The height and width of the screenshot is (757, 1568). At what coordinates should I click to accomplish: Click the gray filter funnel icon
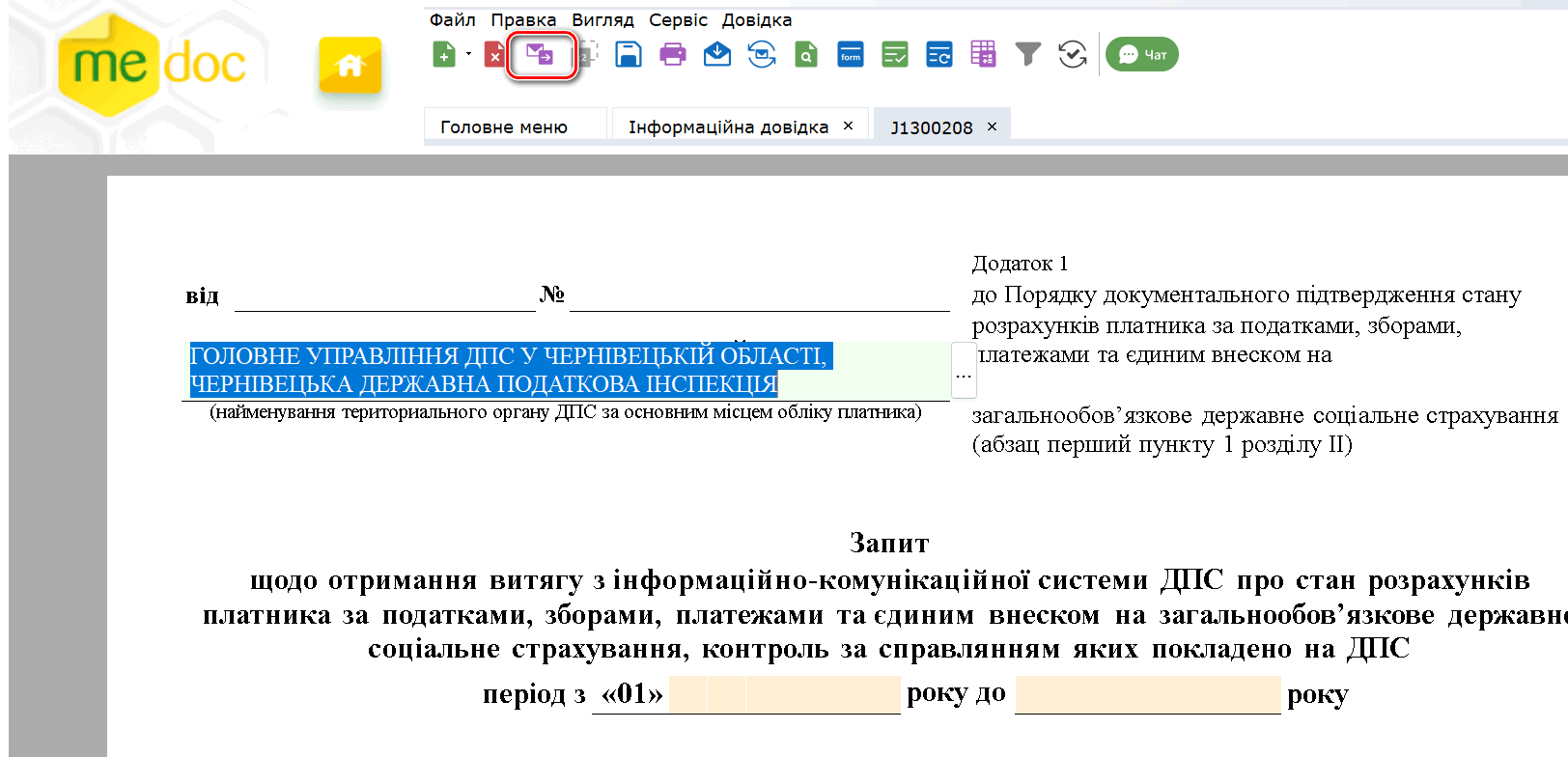tap(1028, 55)
